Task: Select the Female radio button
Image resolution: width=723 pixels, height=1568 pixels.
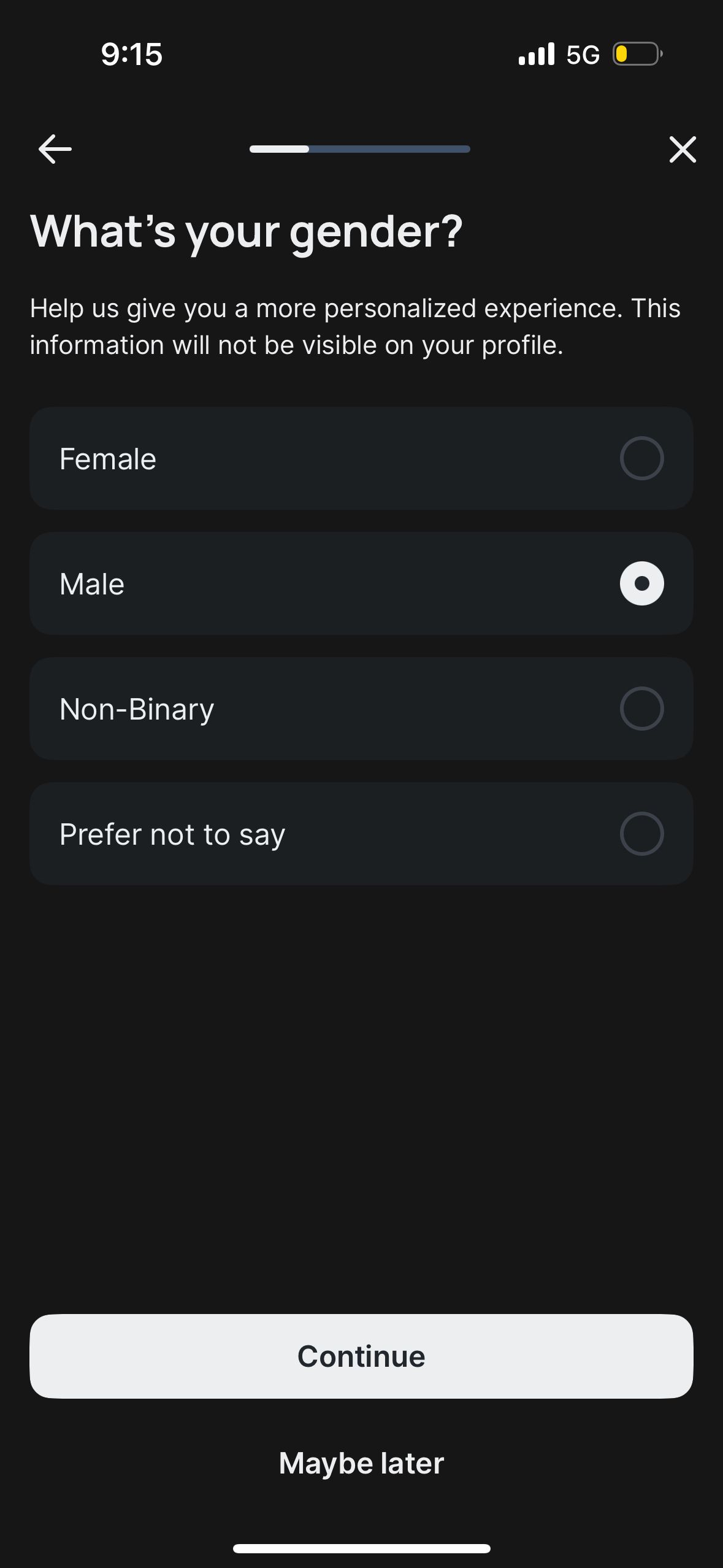Action: [641, 458]
